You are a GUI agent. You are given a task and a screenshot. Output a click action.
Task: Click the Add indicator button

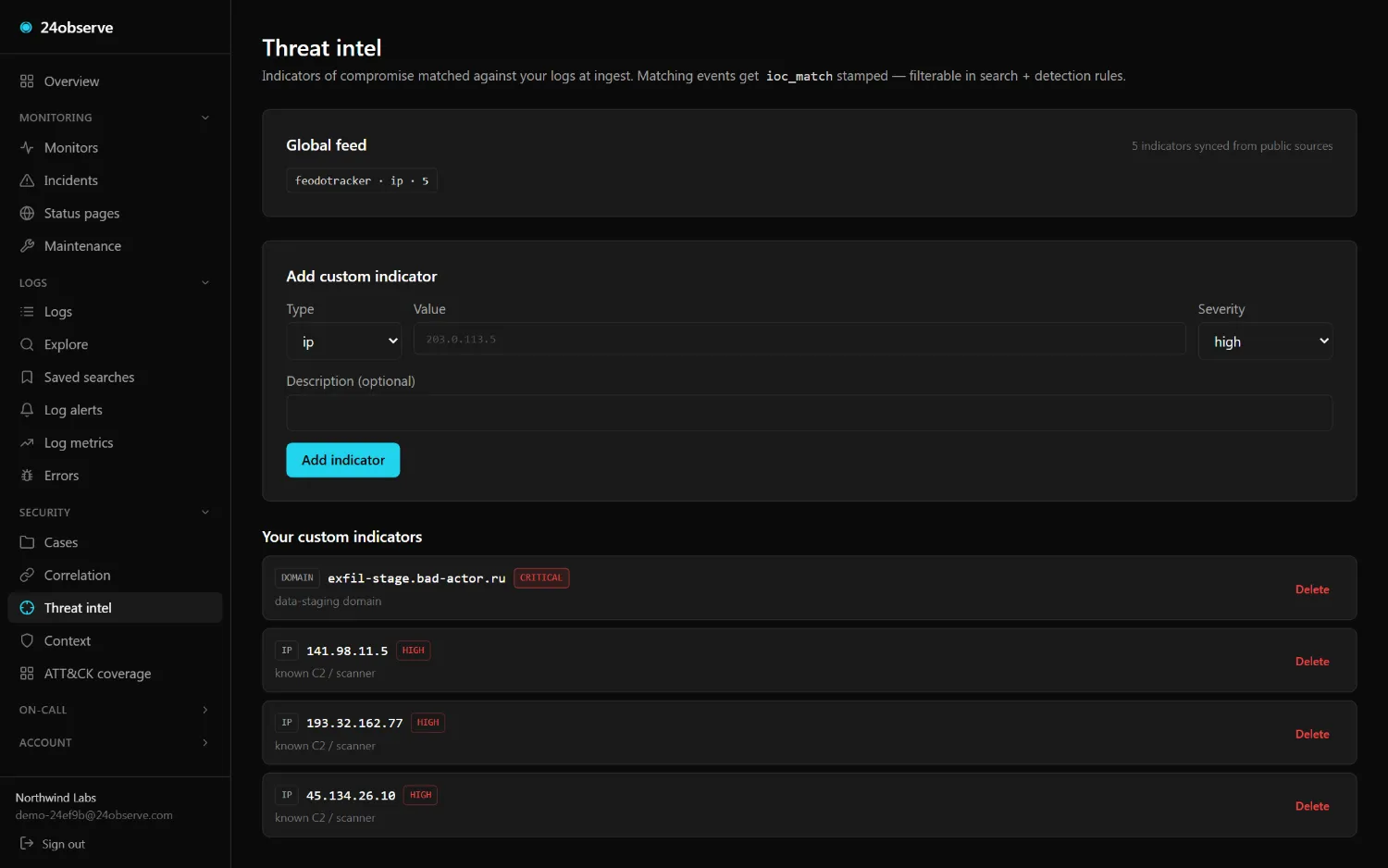(343, 460)
